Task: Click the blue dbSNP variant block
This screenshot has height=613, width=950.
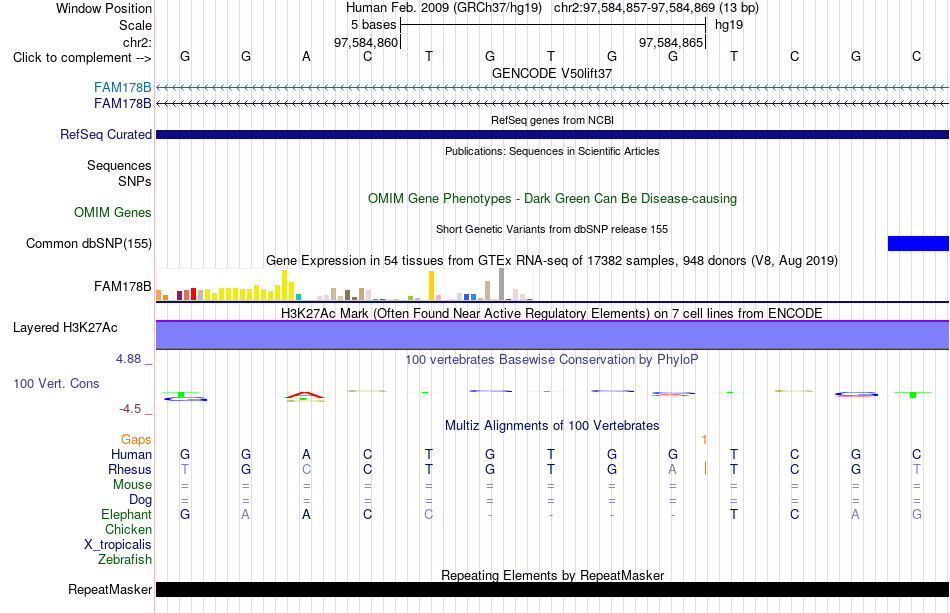Action: coord(918,244)
